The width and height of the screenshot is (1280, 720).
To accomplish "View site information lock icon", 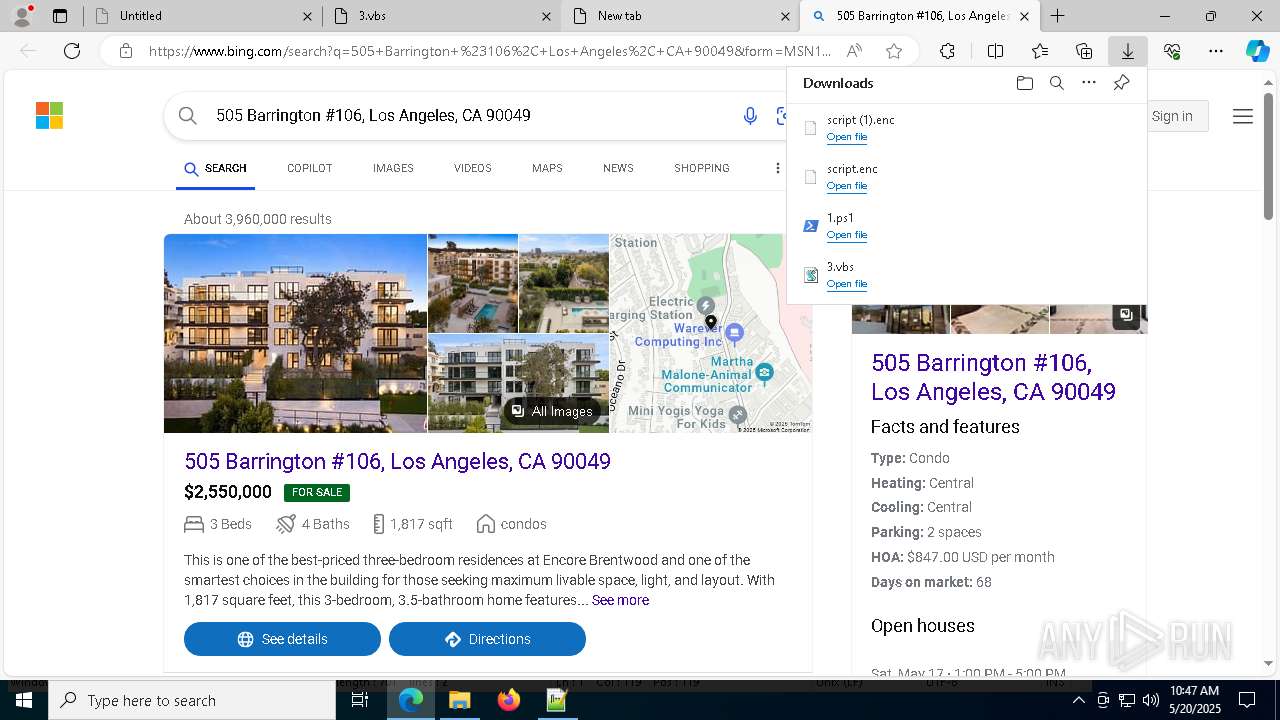I will click(x=125, y=51).
